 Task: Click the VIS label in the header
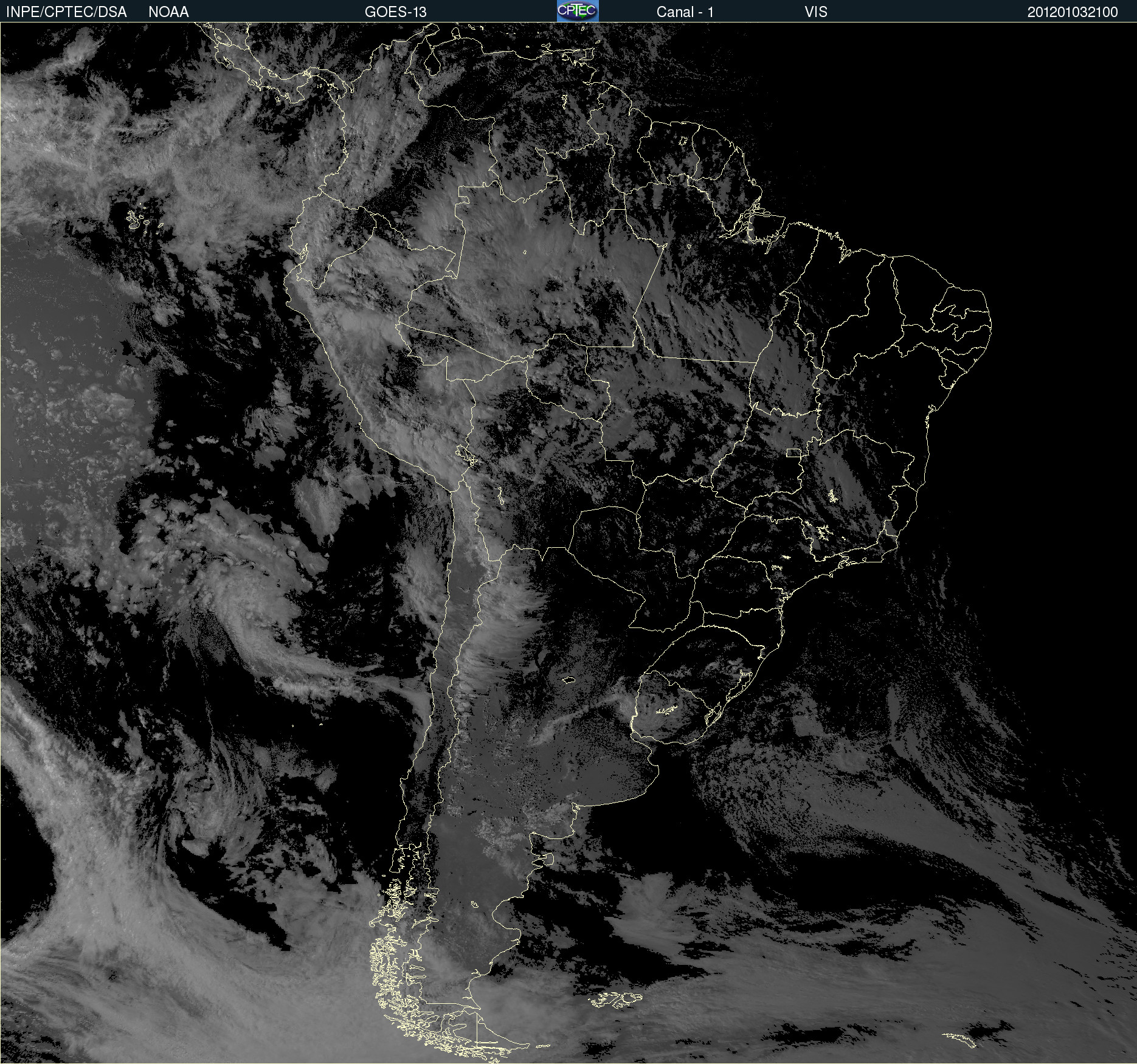pos(816,12)
